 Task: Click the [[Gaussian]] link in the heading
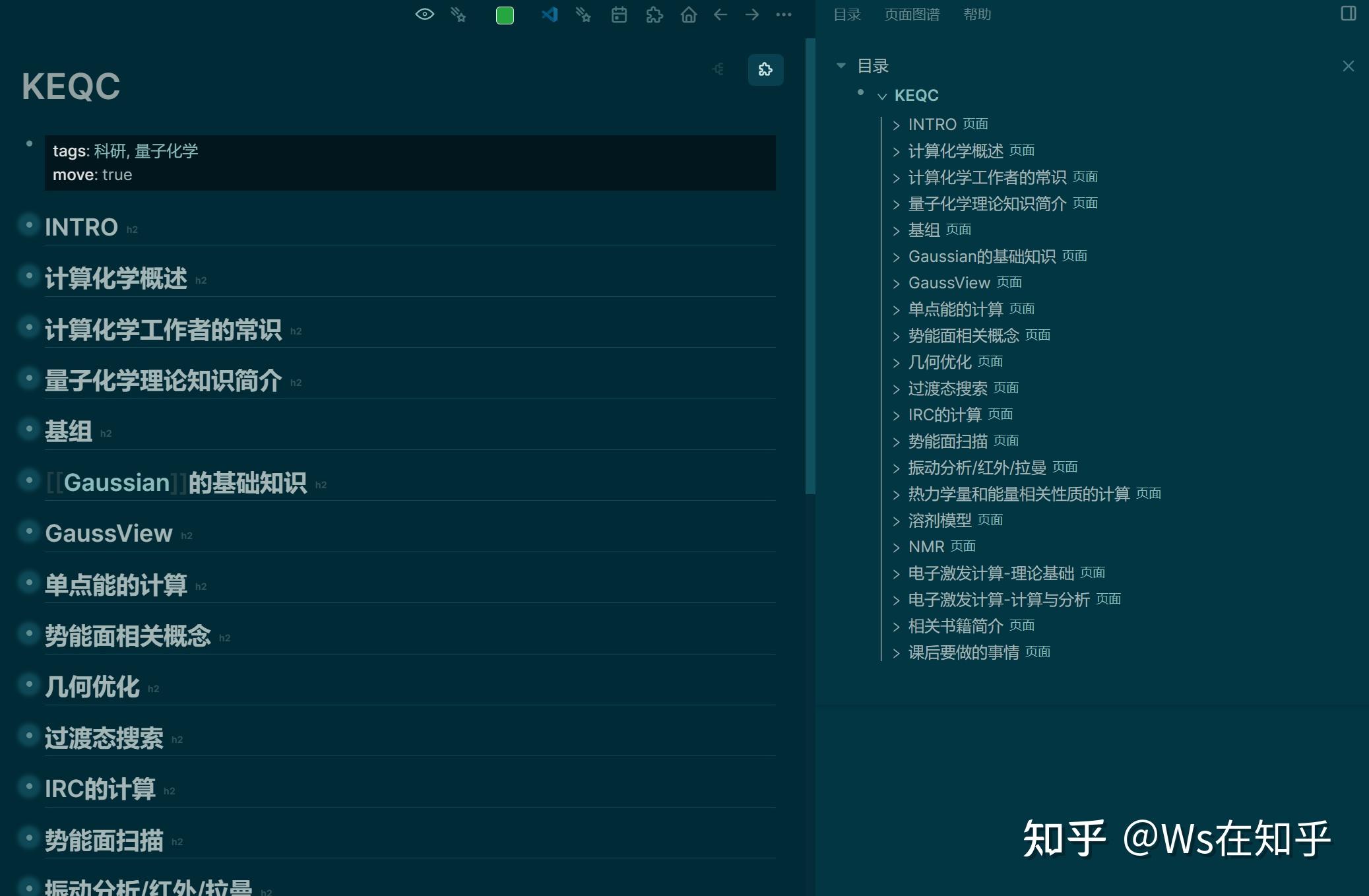pos(115,482)
